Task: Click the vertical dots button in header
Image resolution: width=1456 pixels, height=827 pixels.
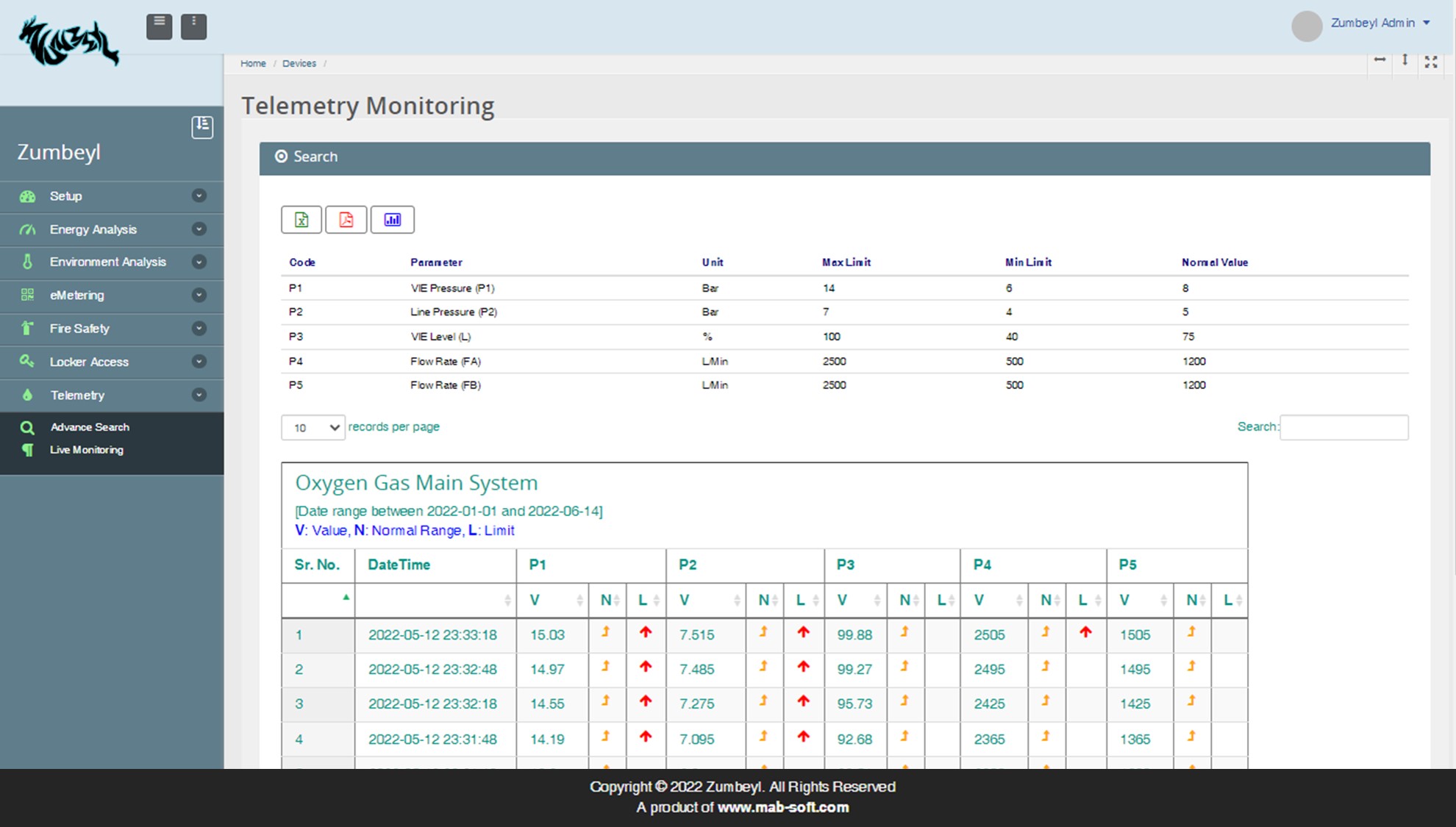Action: [x=193, y=26]
